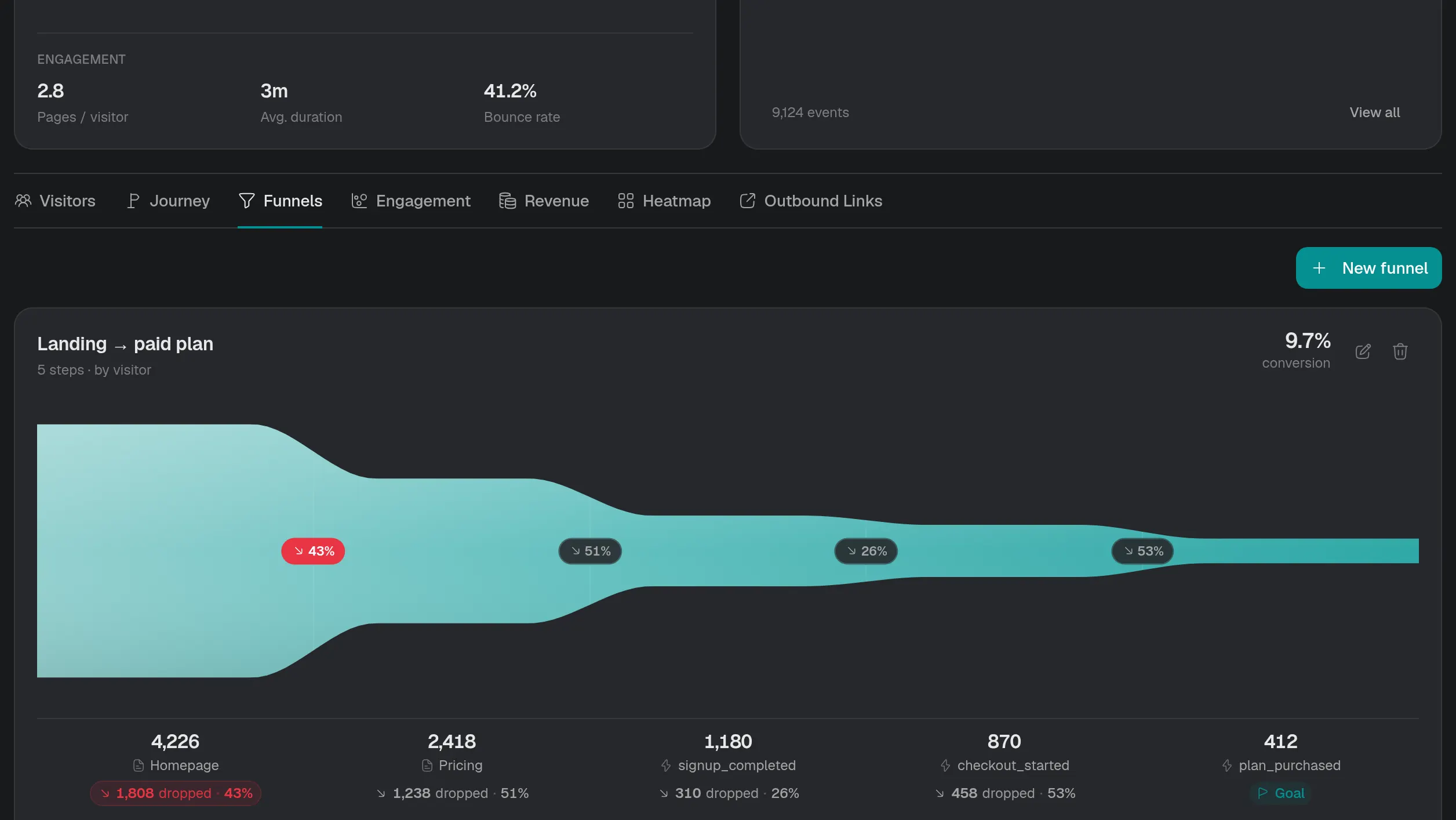Click the Engagement chart icon
This screenshot has width=1456, height=820.
pos(359,201)
